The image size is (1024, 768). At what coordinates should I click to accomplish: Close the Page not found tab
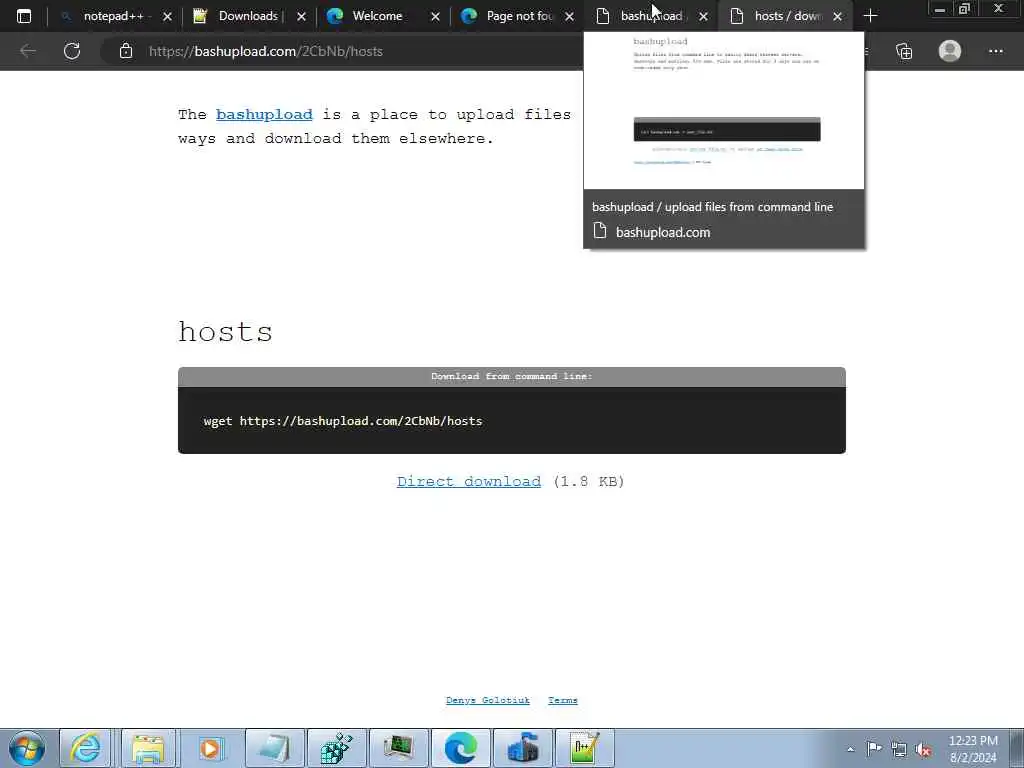tap(569, 16)
